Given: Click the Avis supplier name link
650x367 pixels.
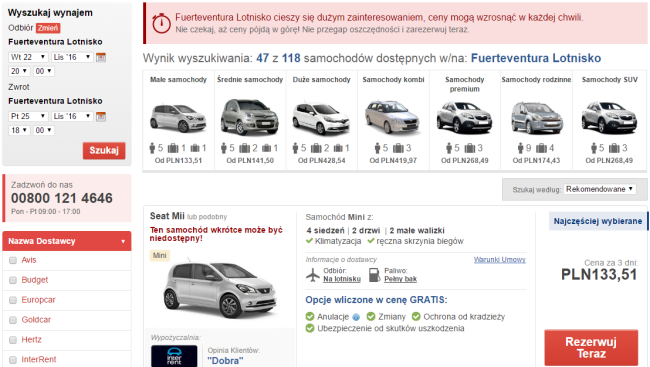Looking at the screenshot, I should pyautogui.click(x=29, y=260).
